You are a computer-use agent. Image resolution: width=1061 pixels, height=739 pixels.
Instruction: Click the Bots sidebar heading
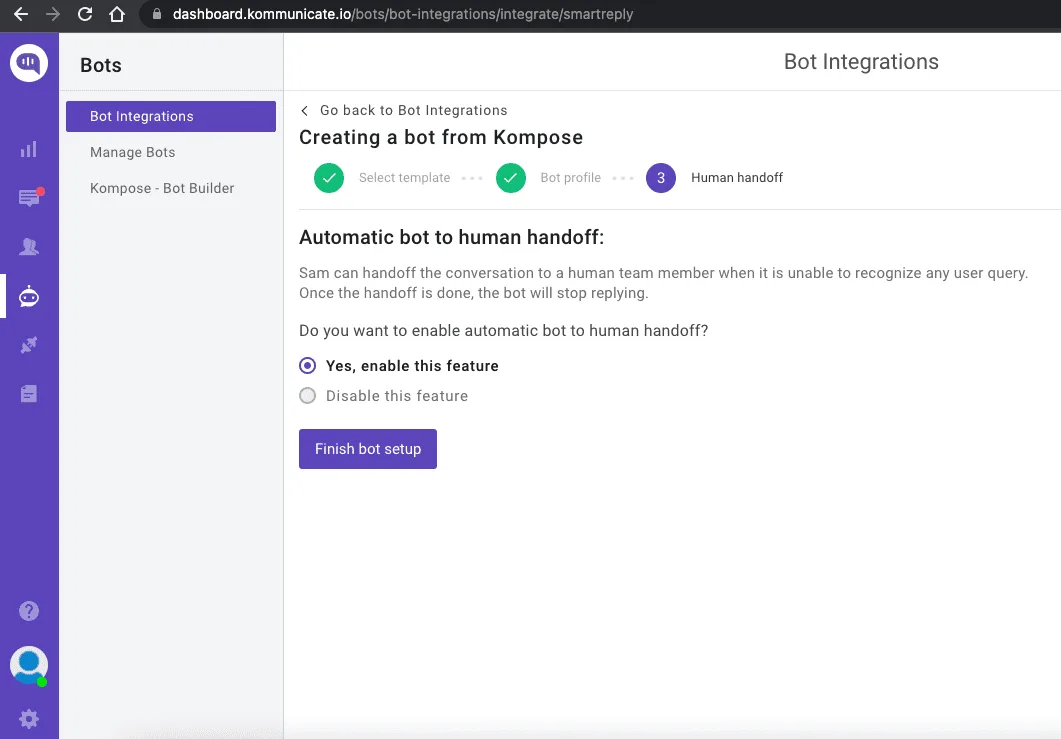tap(101, 65)
